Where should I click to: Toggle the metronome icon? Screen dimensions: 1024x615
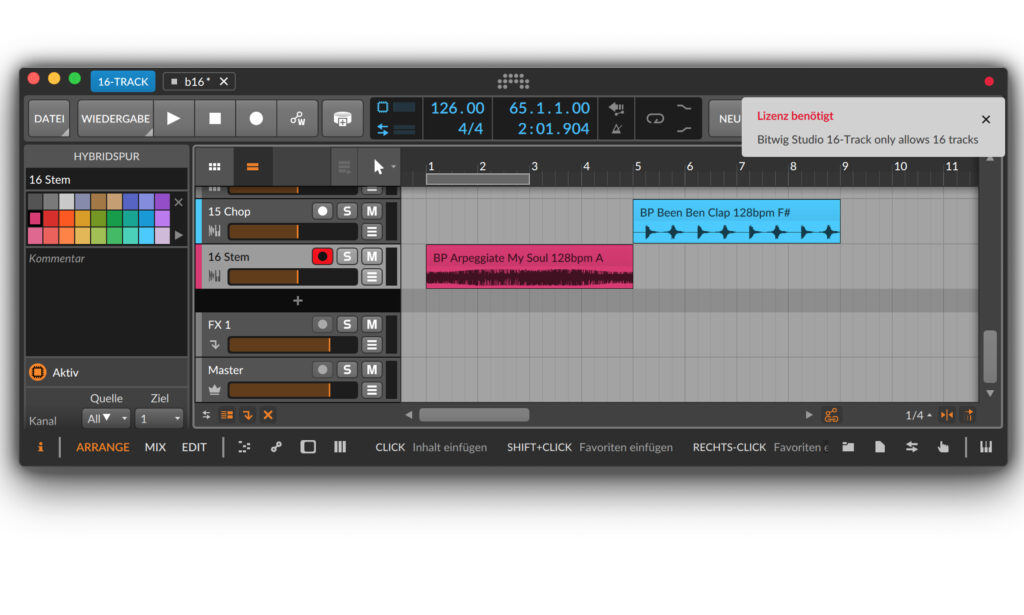tap(616, 129)
